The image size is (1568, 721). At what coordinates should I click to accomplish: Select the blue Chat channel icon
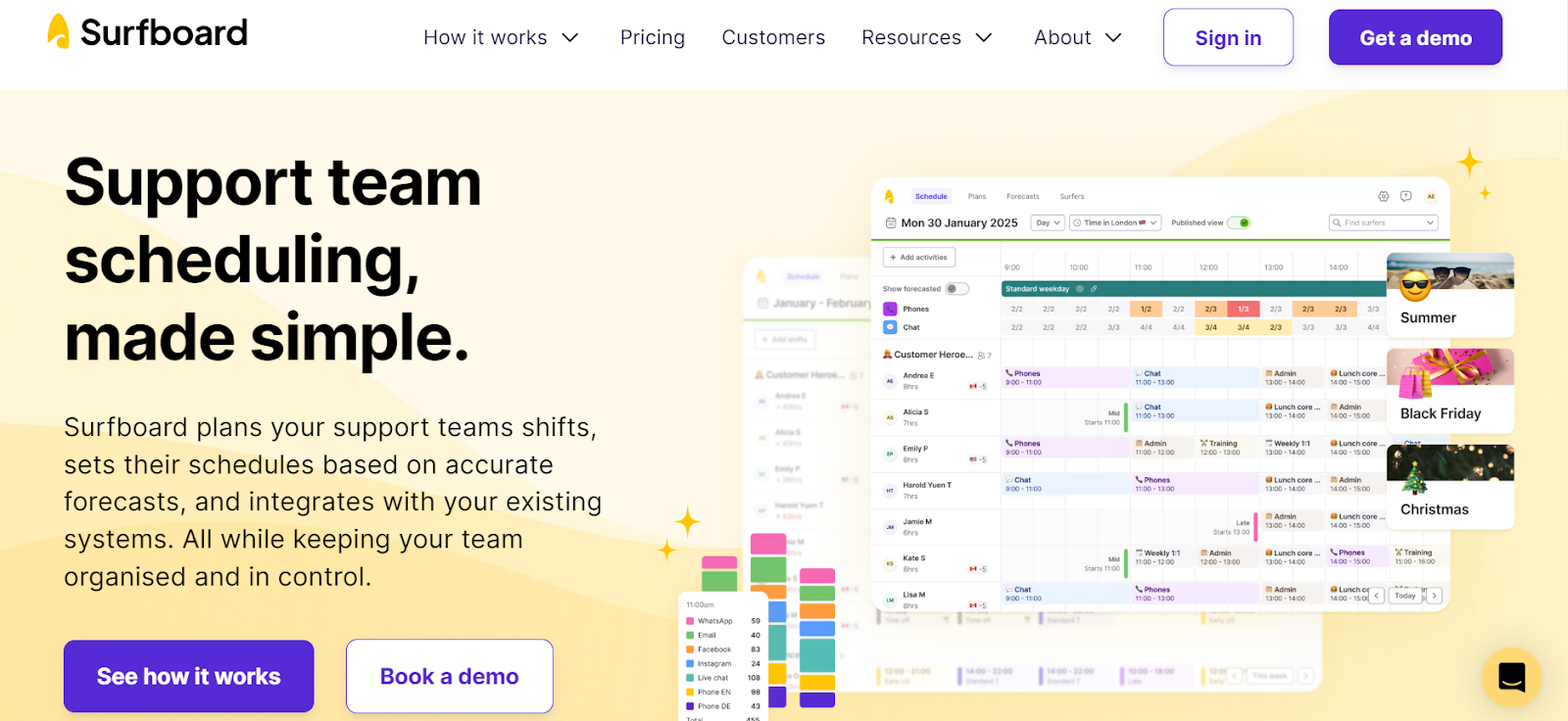coord(890,327)
